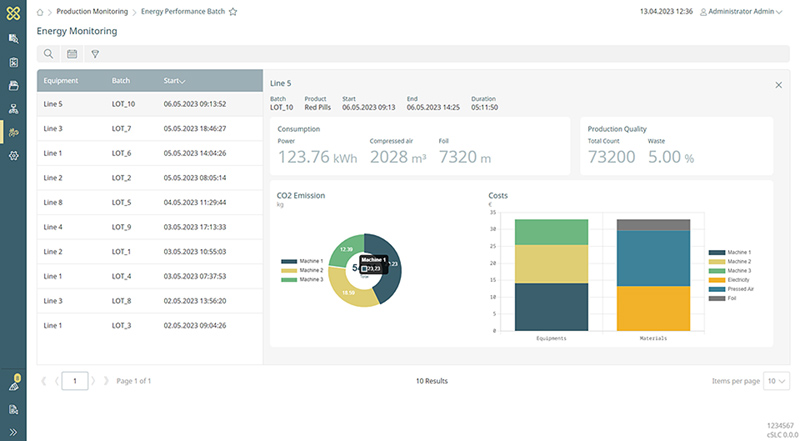Screen dimensions: 800x441
Task: Click the search magnifier icon in toolbar
Action: click(x=48, y=54)
